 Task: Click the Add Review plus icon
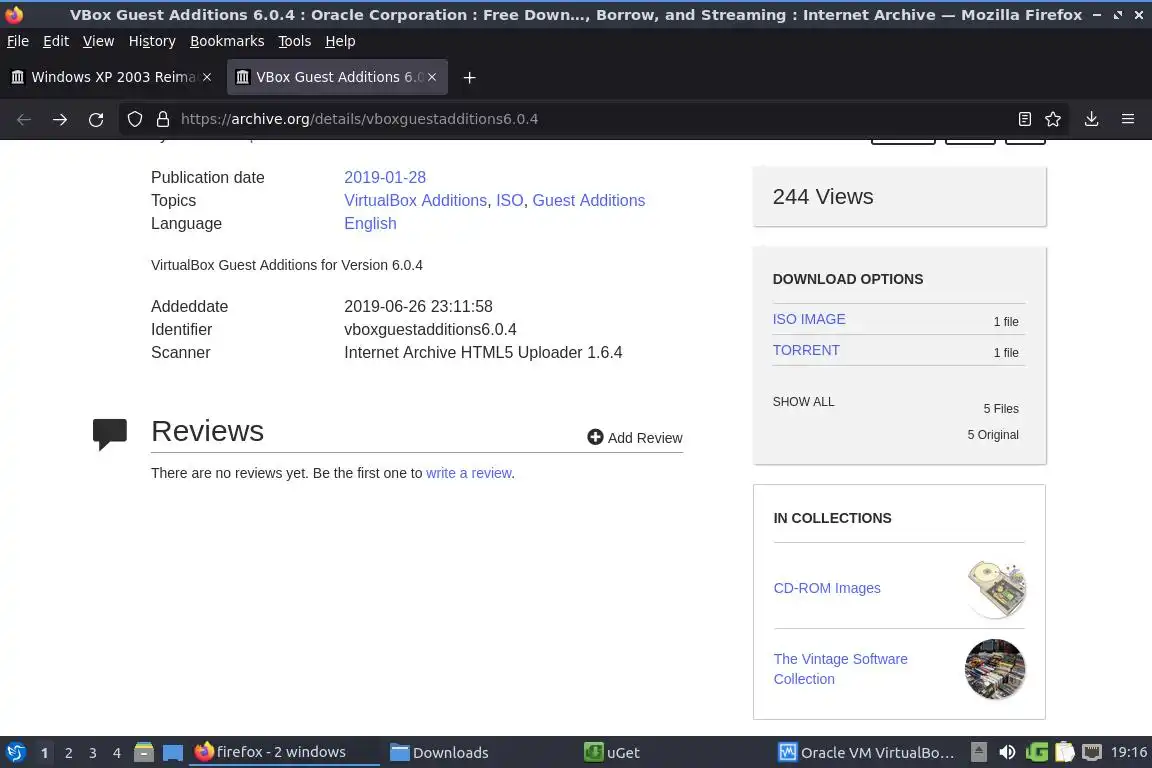[x=595, y=437]
